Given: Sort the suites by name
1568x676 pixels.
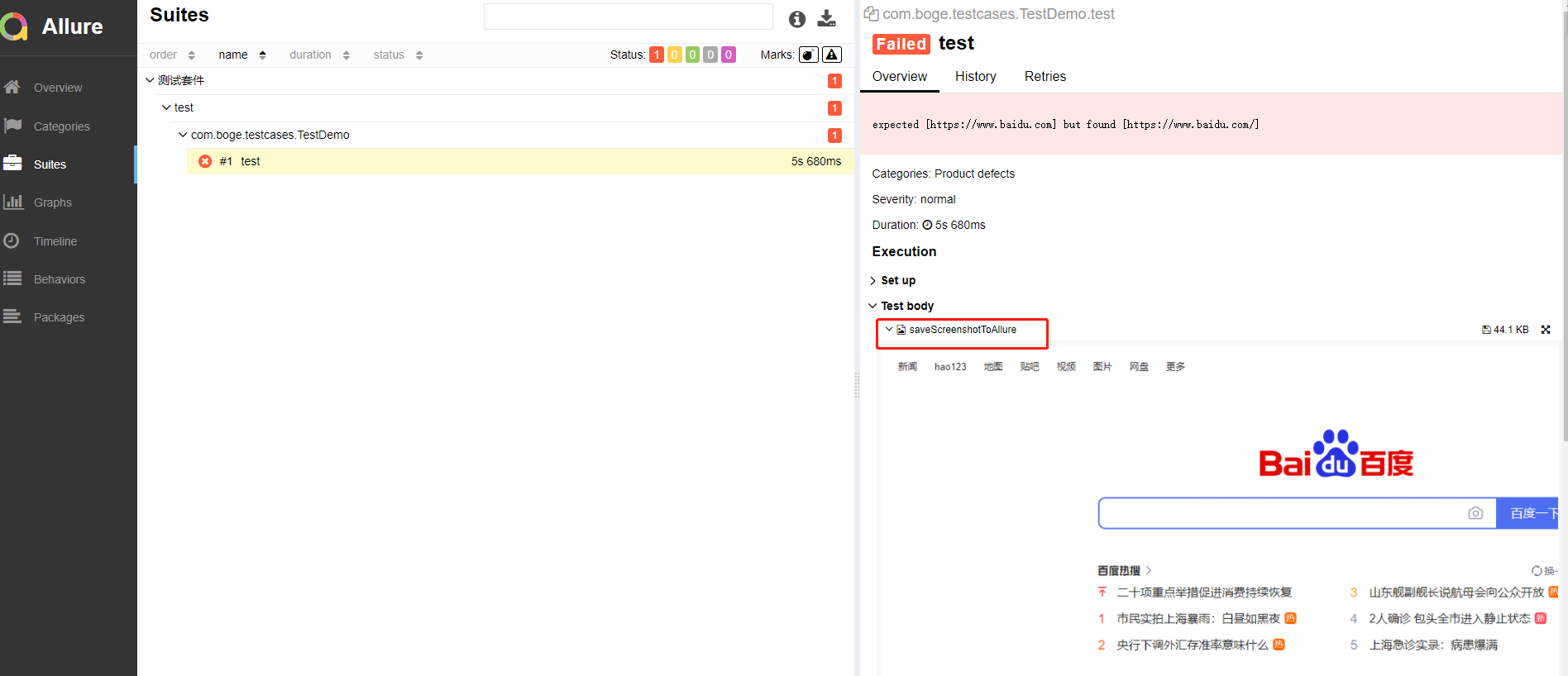Looking at the screenshot, I should pos(242,55).
